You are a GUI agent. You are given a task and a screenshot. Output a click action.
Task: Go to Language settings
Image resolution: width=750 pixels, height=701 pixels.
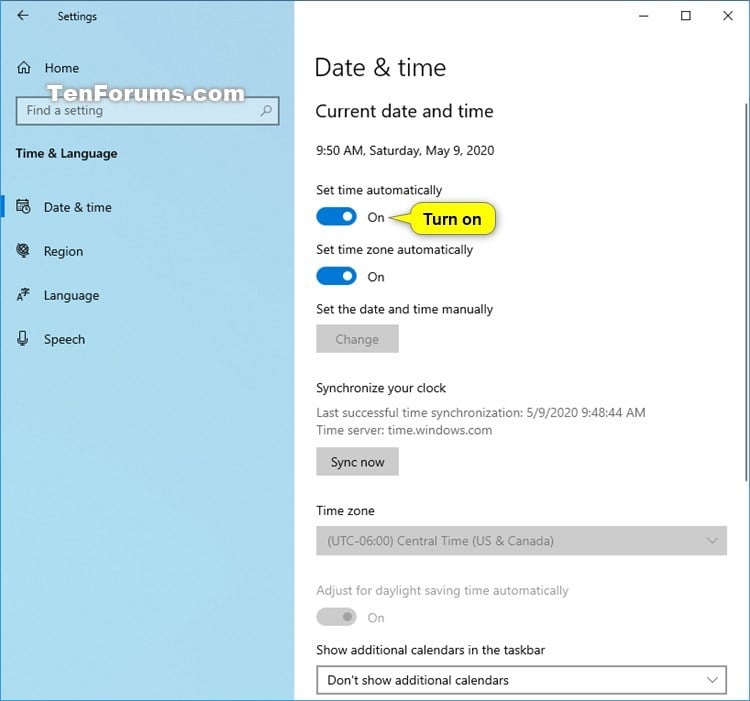pos(71,296)
